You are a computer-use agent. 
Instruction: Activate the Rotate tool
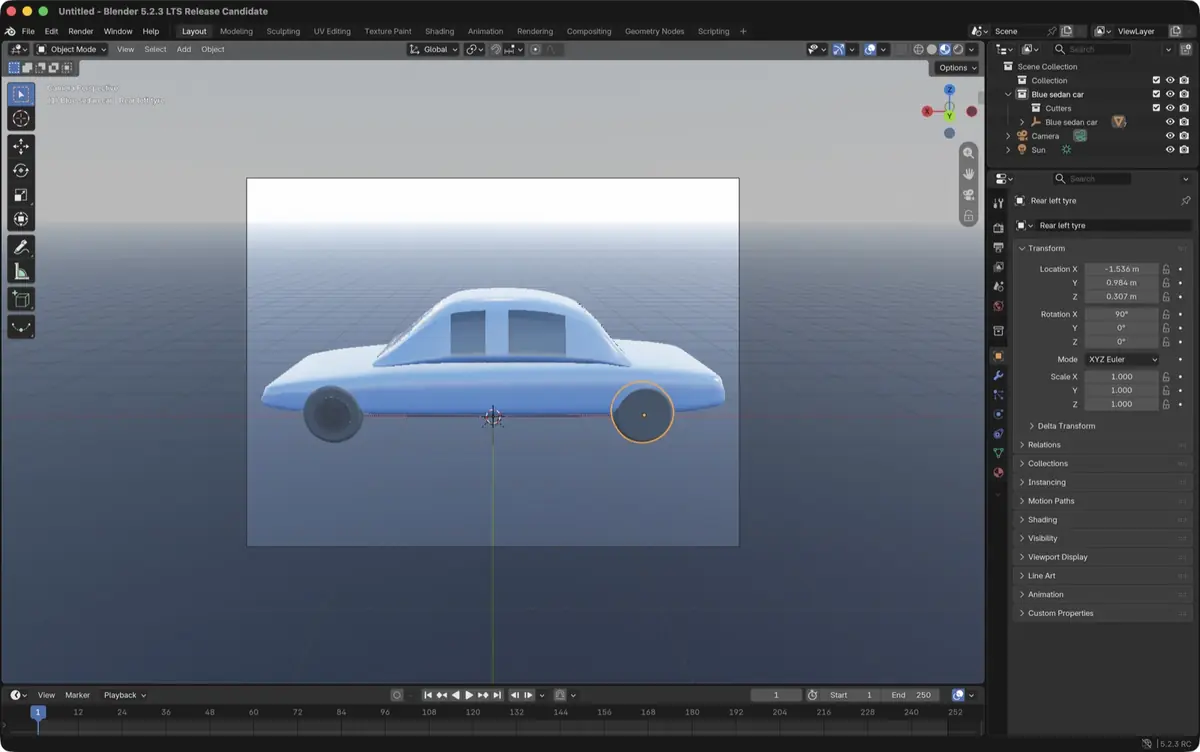tap(21, 171)
